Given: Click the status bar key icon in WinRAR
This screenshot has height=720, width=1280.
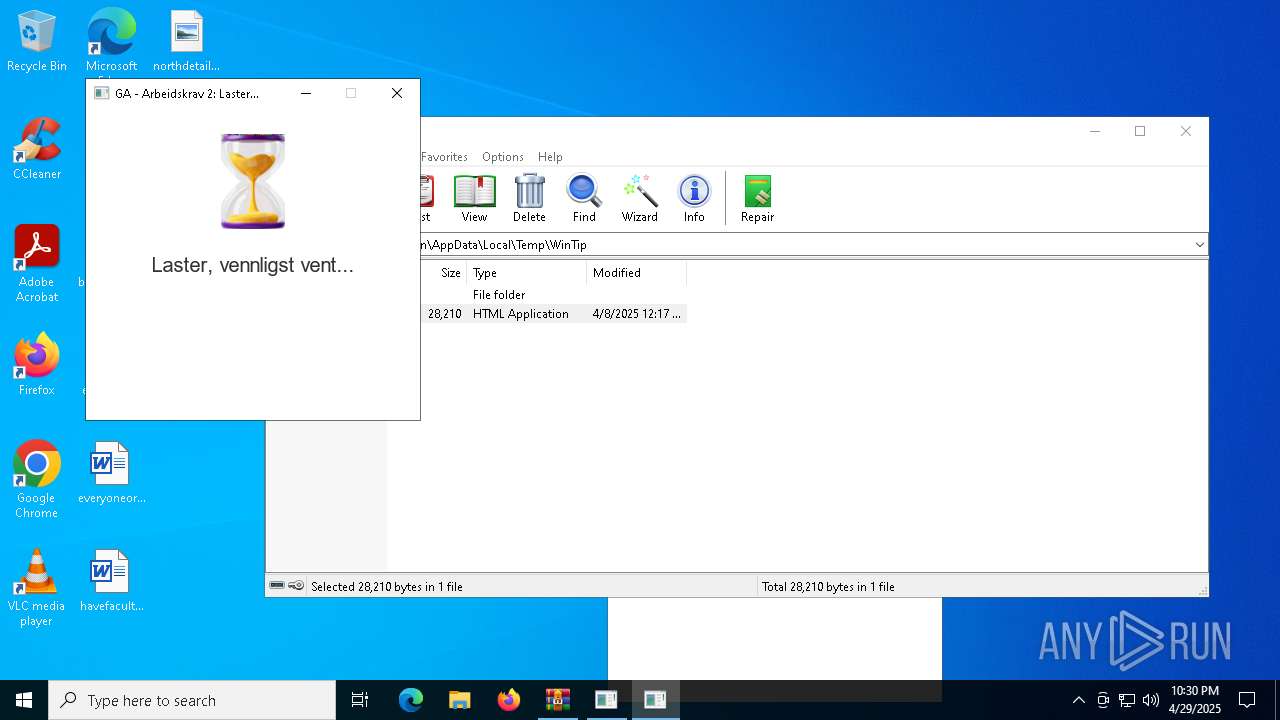Looking at the screenshot, I should click(296, 586).
